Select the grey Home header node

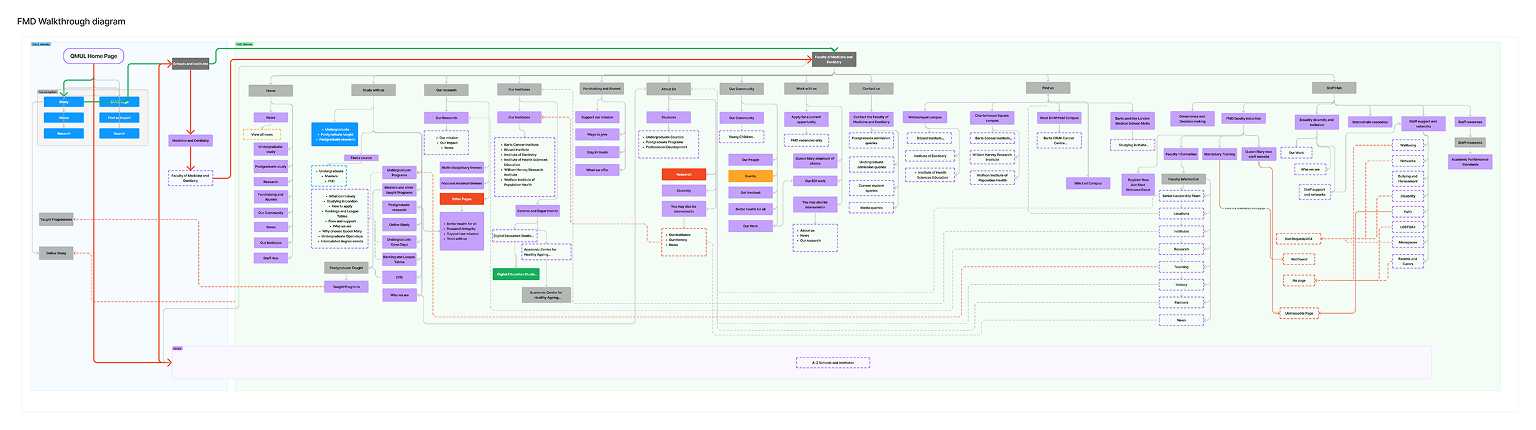point(270,90)
